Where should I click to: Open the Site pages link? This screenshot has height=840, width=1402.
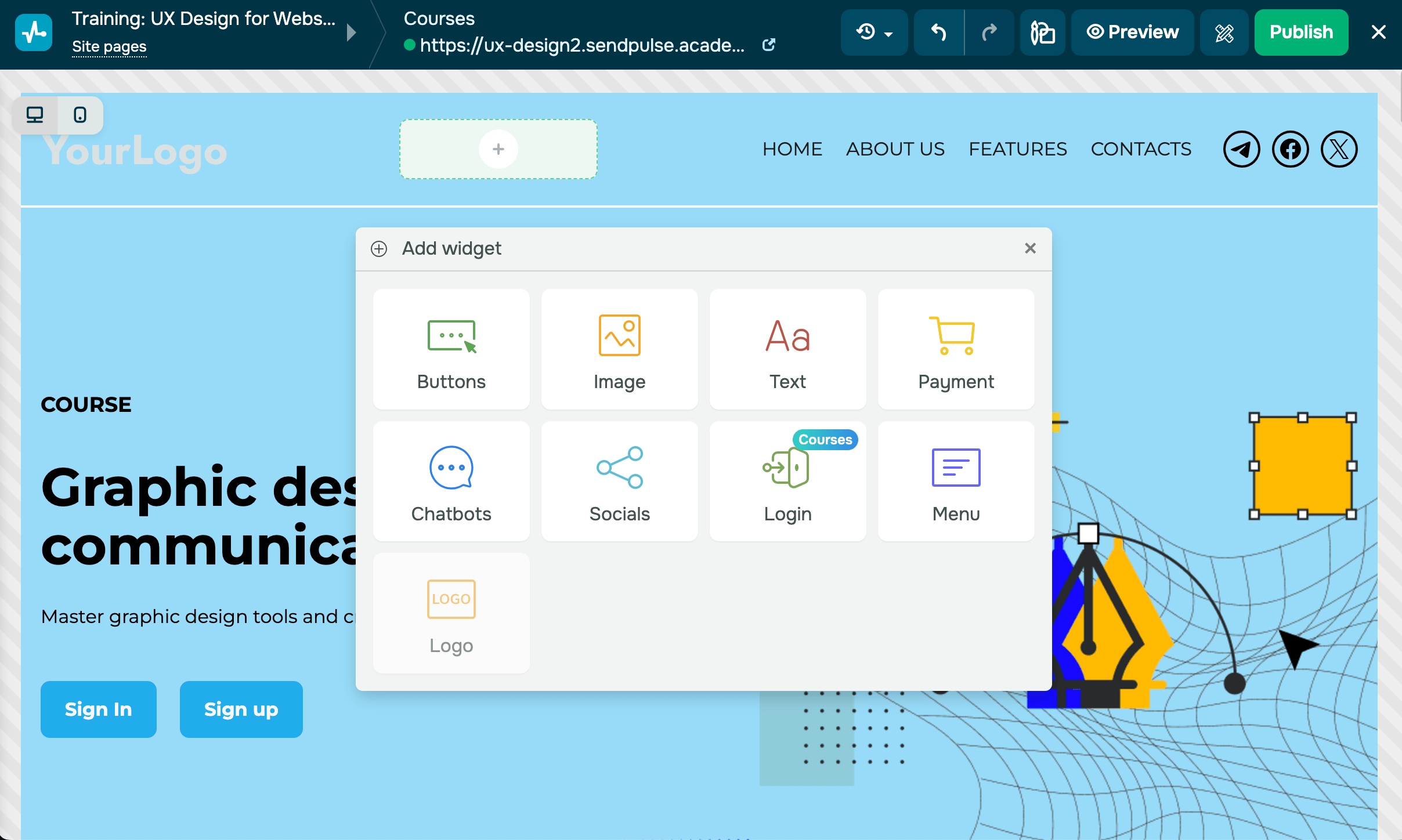109,46
